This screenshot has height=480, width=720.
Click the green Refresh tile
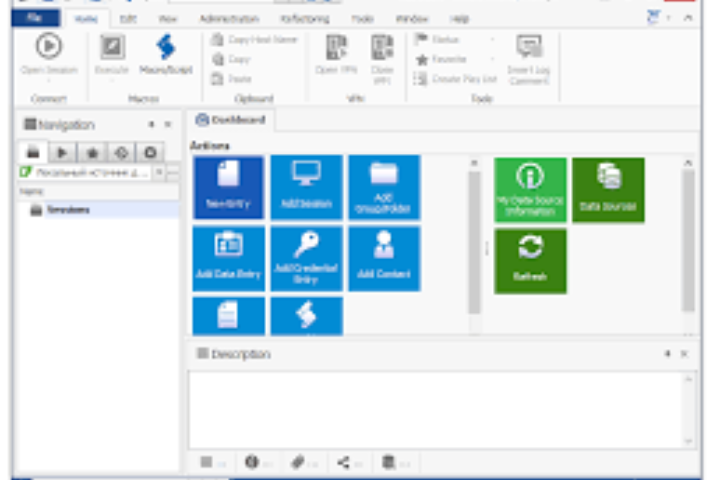click(530, 261)
